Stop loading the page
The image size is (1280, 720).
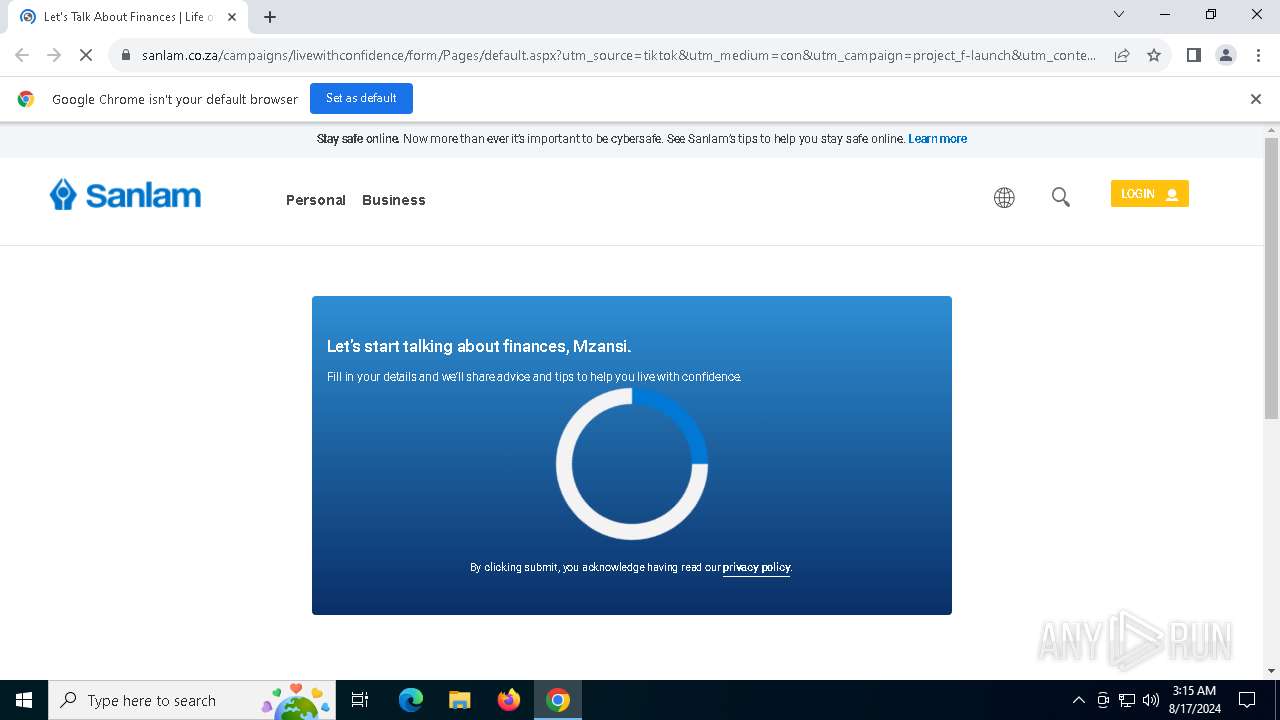(x=86, y=55)
